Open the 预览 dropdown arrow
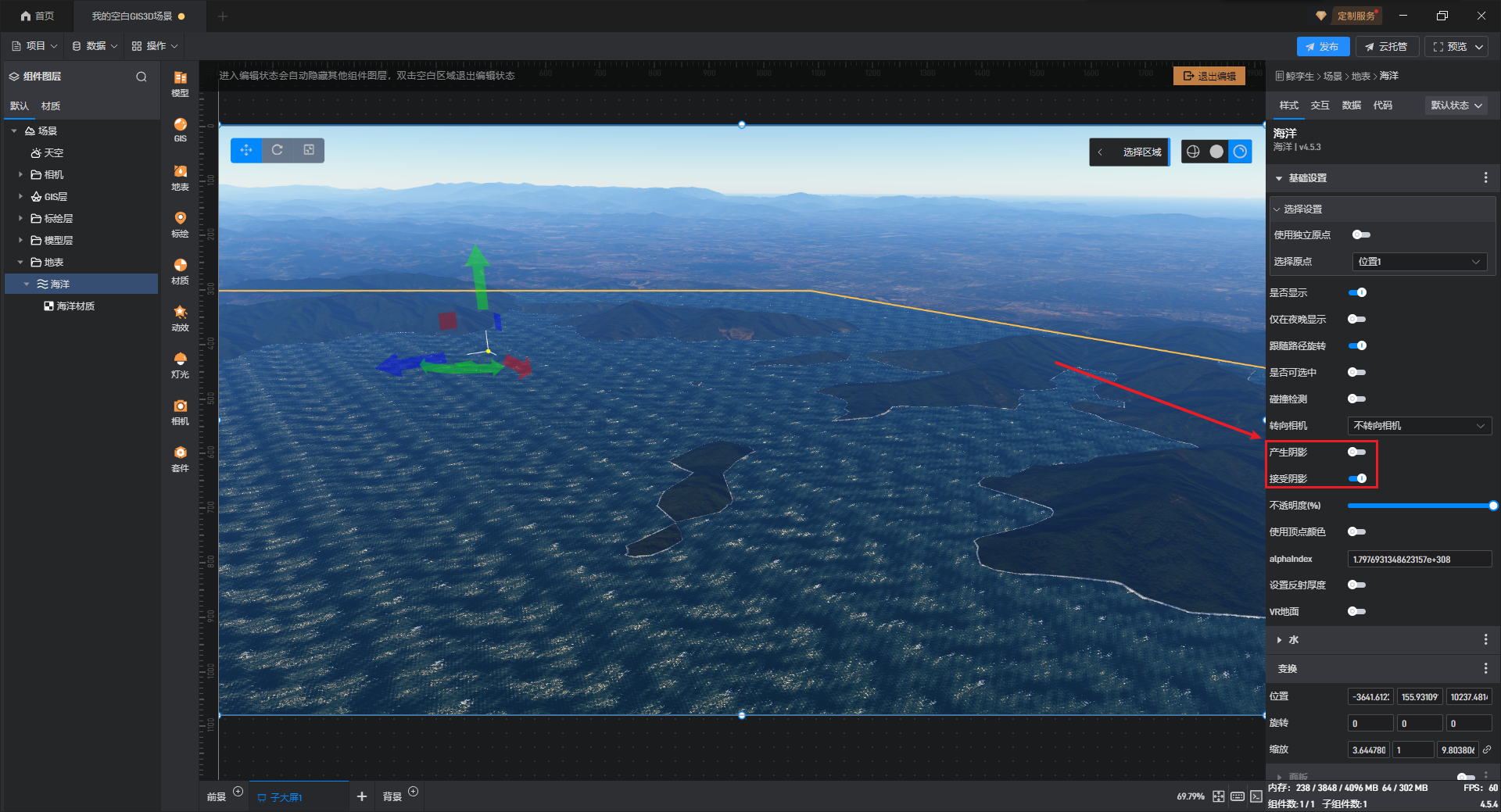 [1479, 47]
